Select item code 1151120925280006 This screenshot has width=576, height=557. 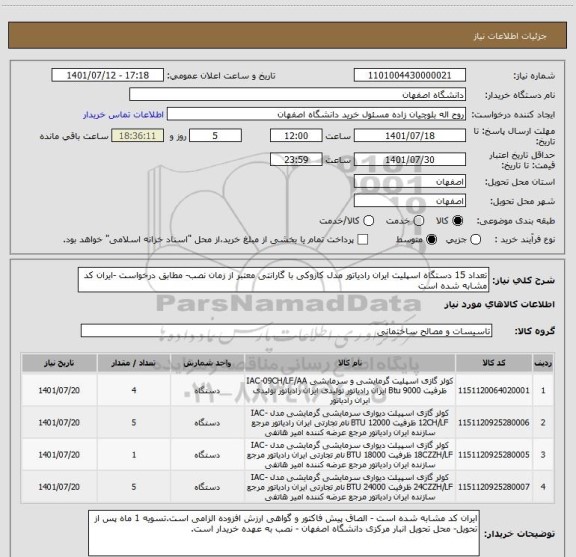coord(494,423)
